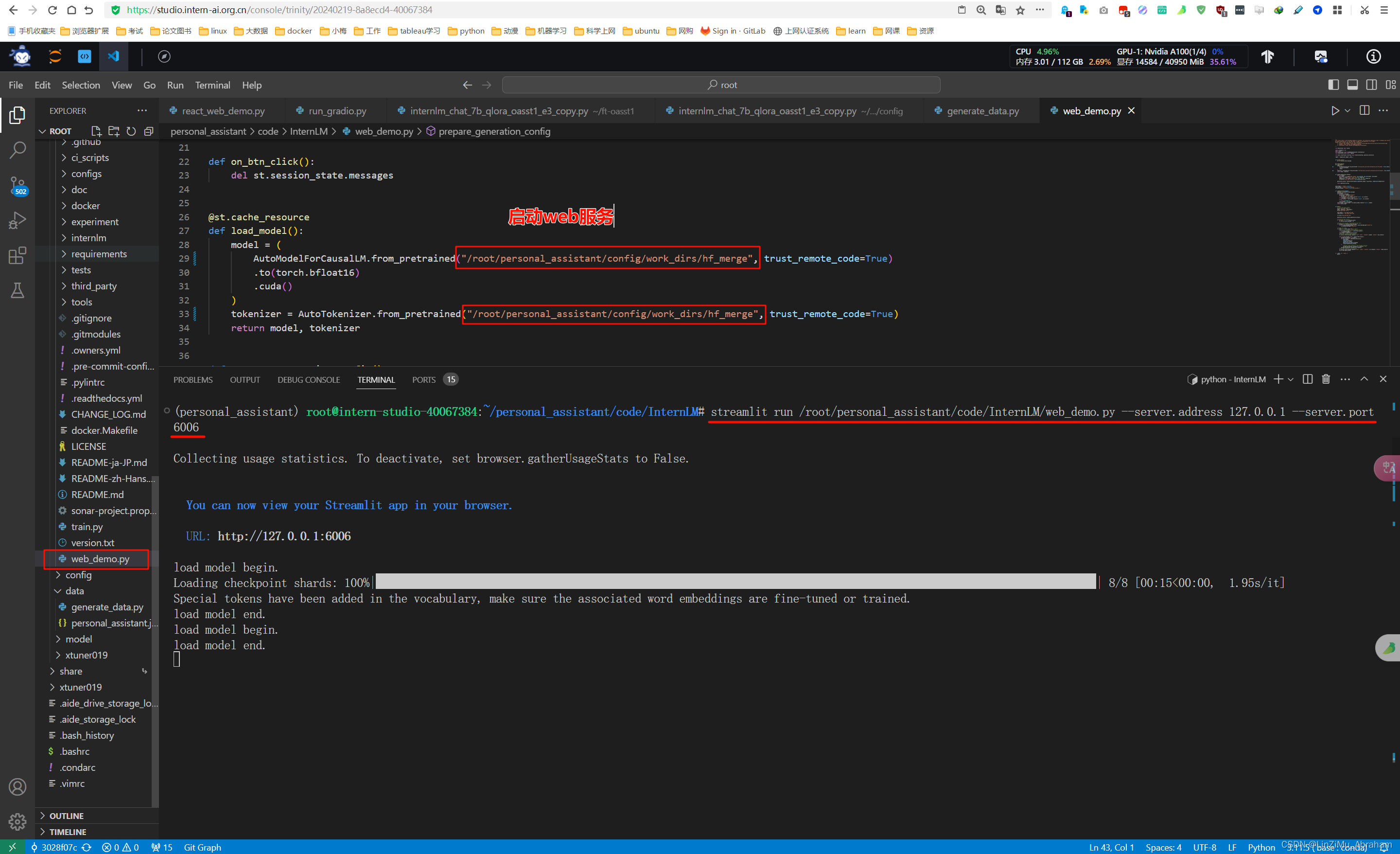
Task: Expand the third_party folder
Action: pyautogui.click(x=97, y=286)
